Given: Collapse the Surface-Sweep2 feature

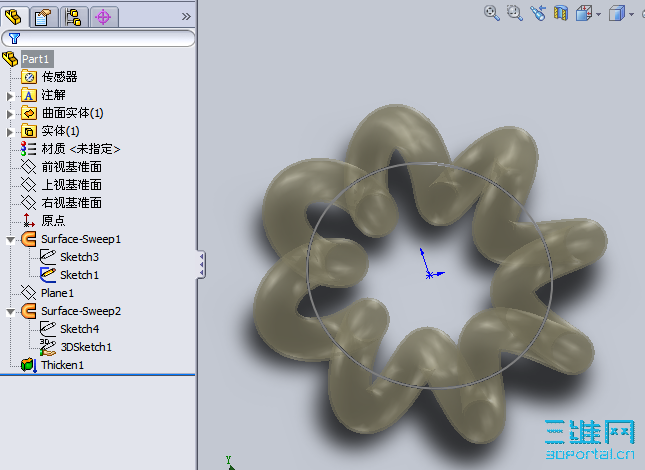Looking at the screenshot, I should pyautogui.click(x=10, y=312).
